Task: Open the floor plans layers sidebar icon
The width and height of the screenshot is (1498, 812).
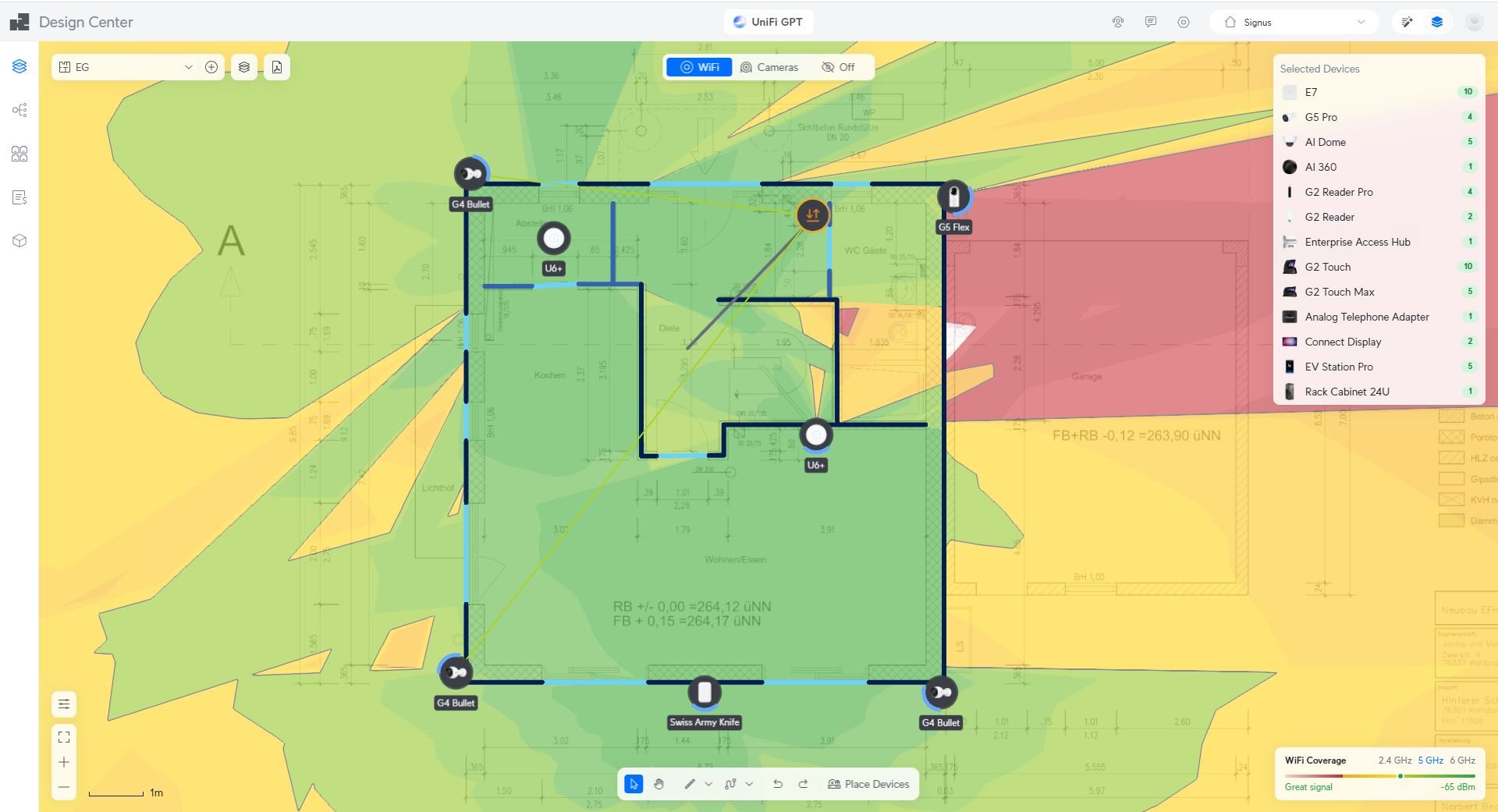Action: coord(20,66)
